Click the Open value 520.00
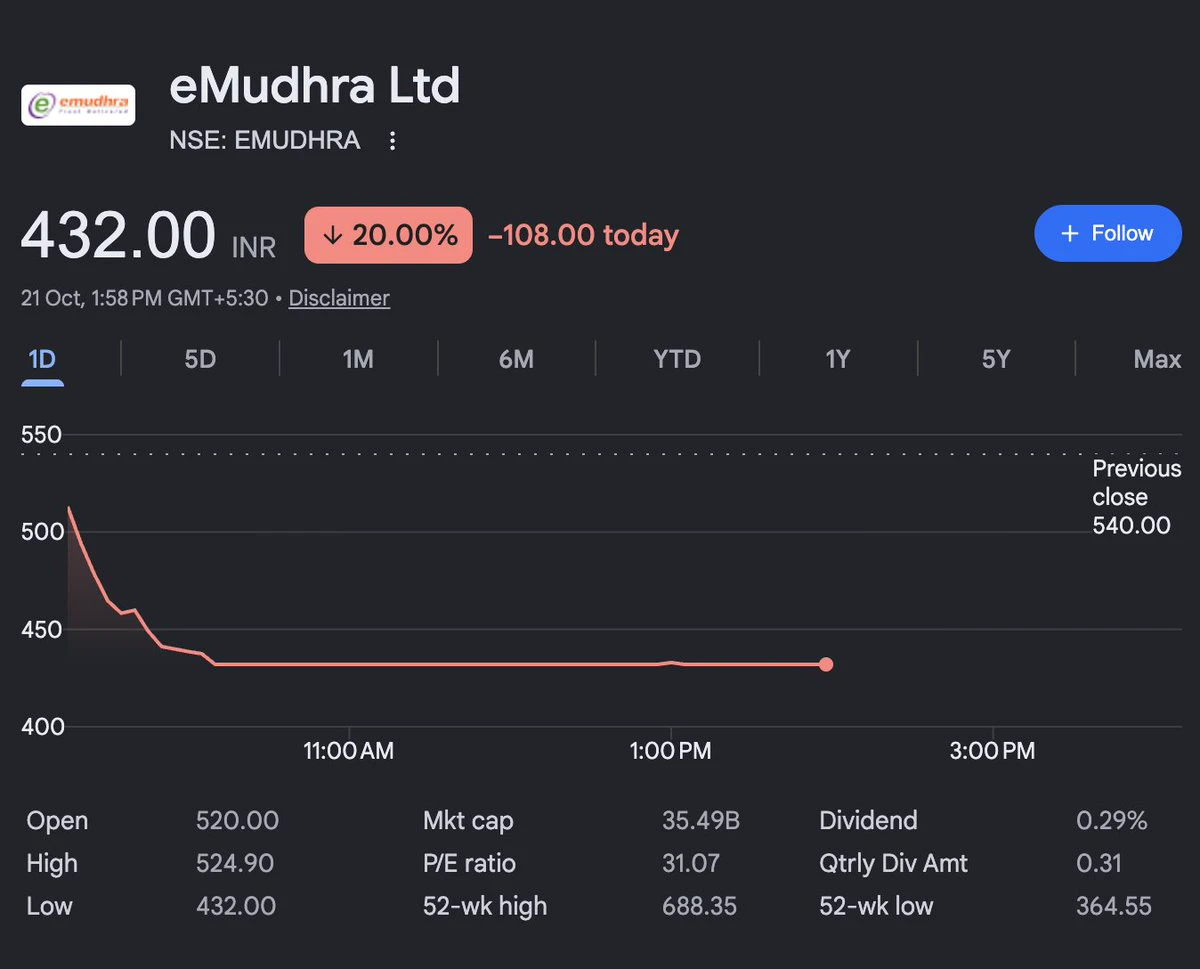This screenshot has width=1200, height=969. click(237, 821)
